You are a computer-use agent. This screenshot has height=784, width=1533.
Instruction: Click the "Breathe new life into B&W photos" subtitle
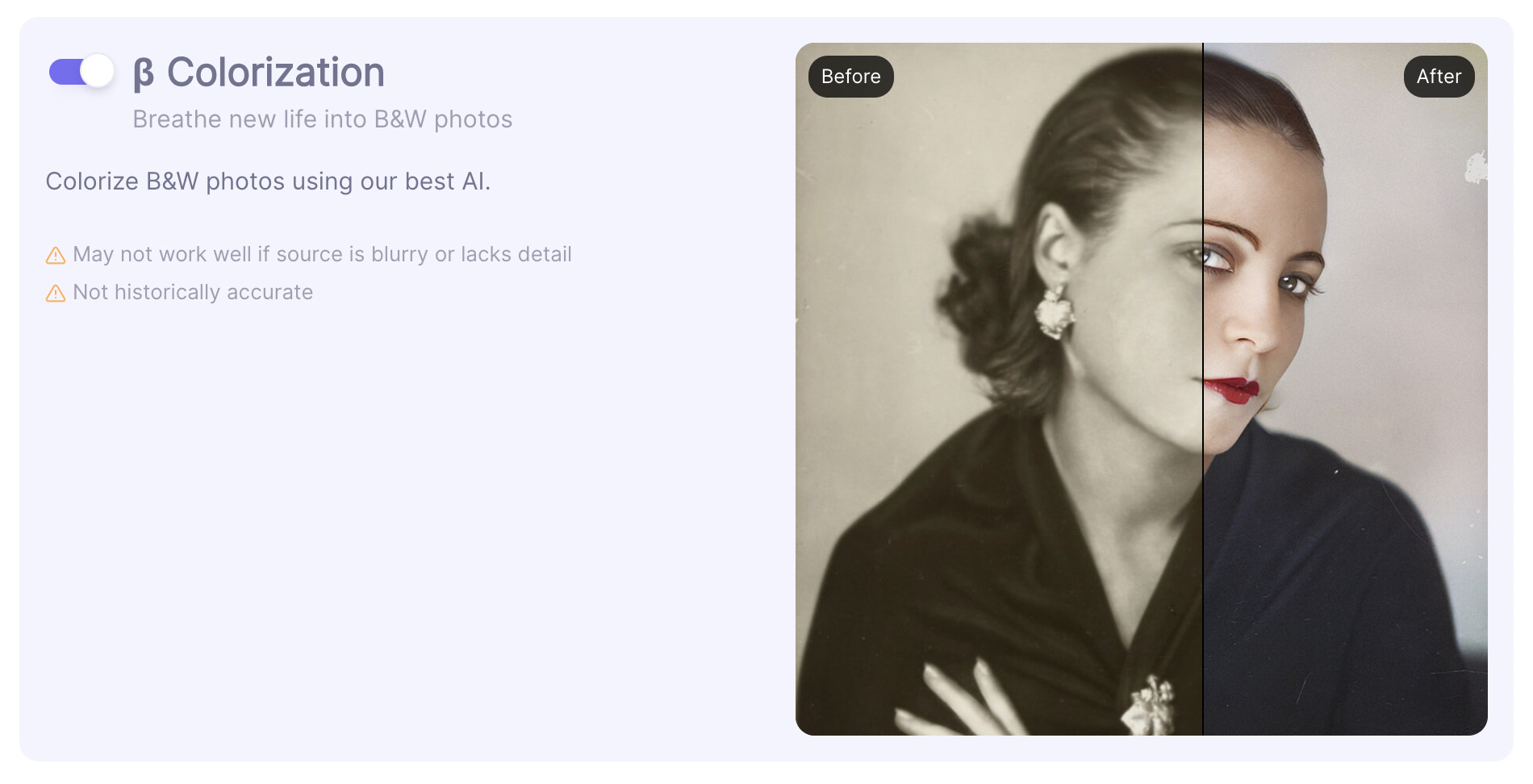click(322, 119)
